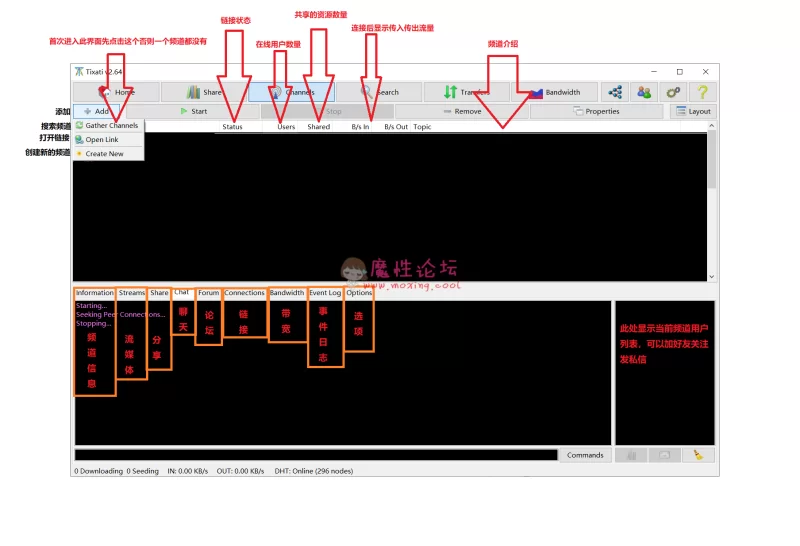Image resolution: width=800 pixels, height=546 pixels.
Task: Open the Transfers section
Action: click(467, 92)
